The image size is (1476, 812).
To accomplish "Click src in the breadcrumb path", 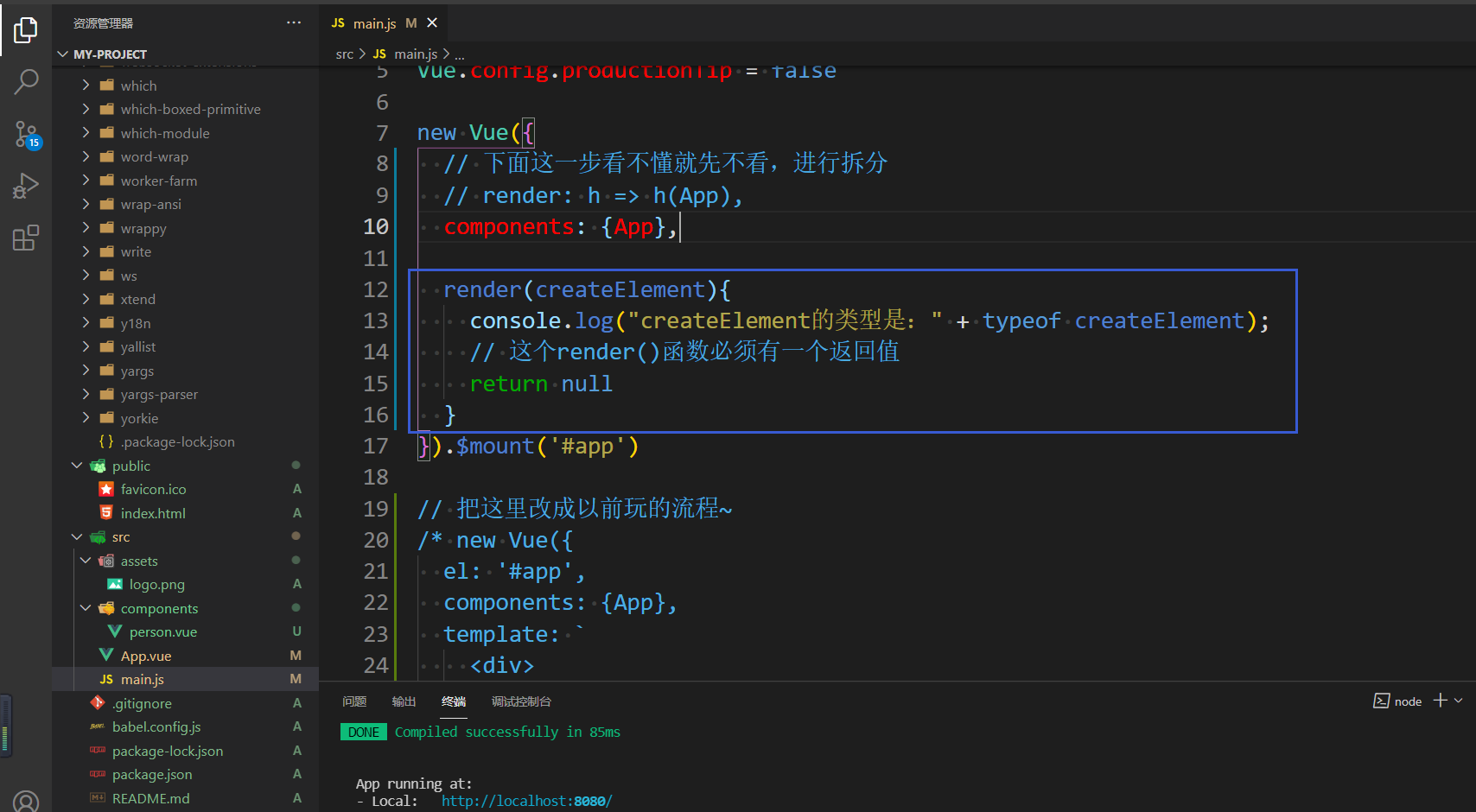I will (344, 54).
